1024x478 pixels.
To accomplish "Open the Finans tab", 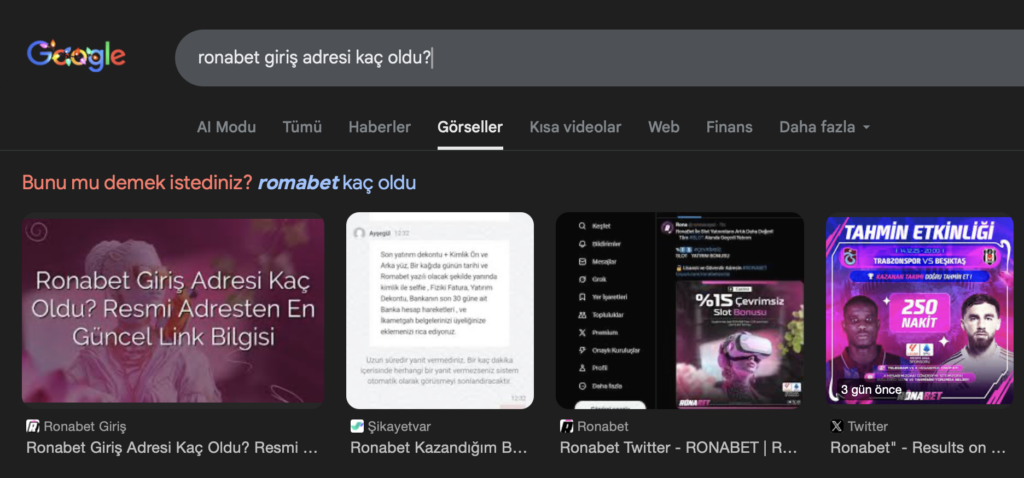I will 729,127.
